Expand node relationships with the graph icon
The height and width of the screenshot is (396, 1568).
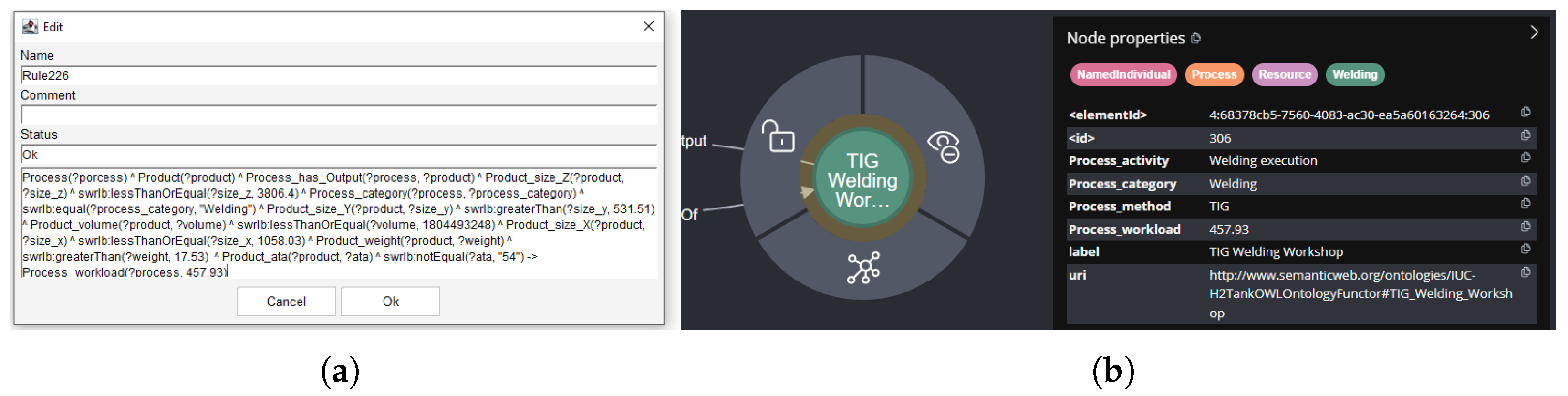[863, 268]
